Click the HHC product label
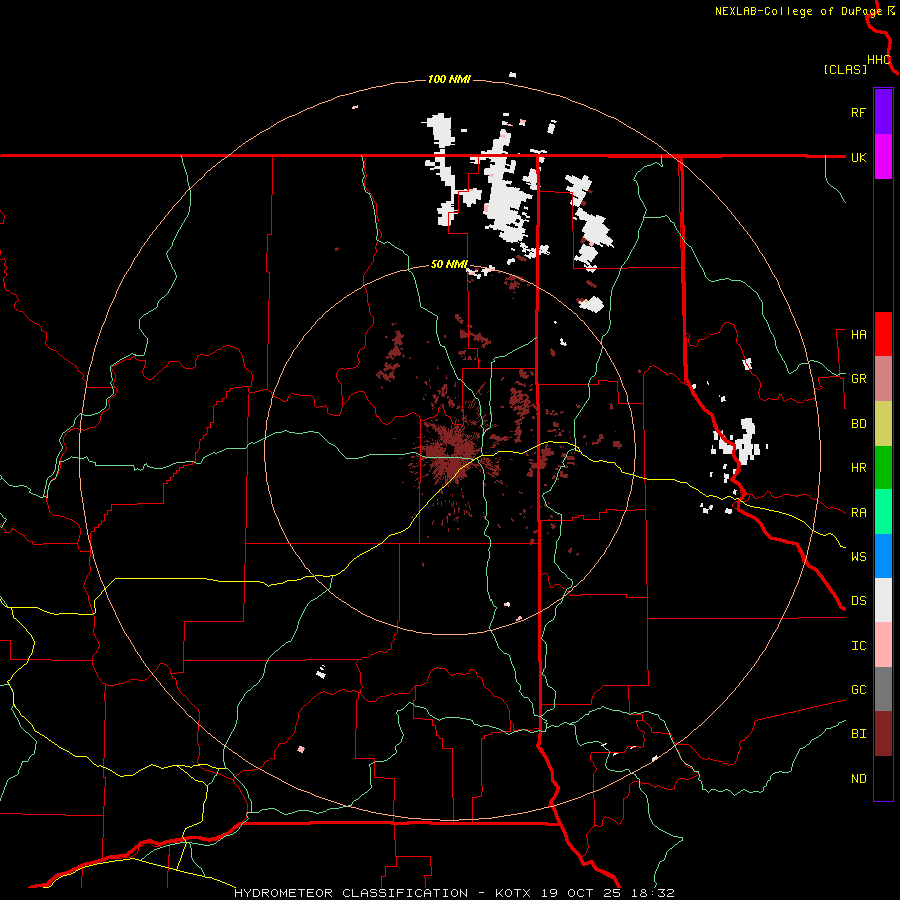900x900 pixels. click(878, 60)
